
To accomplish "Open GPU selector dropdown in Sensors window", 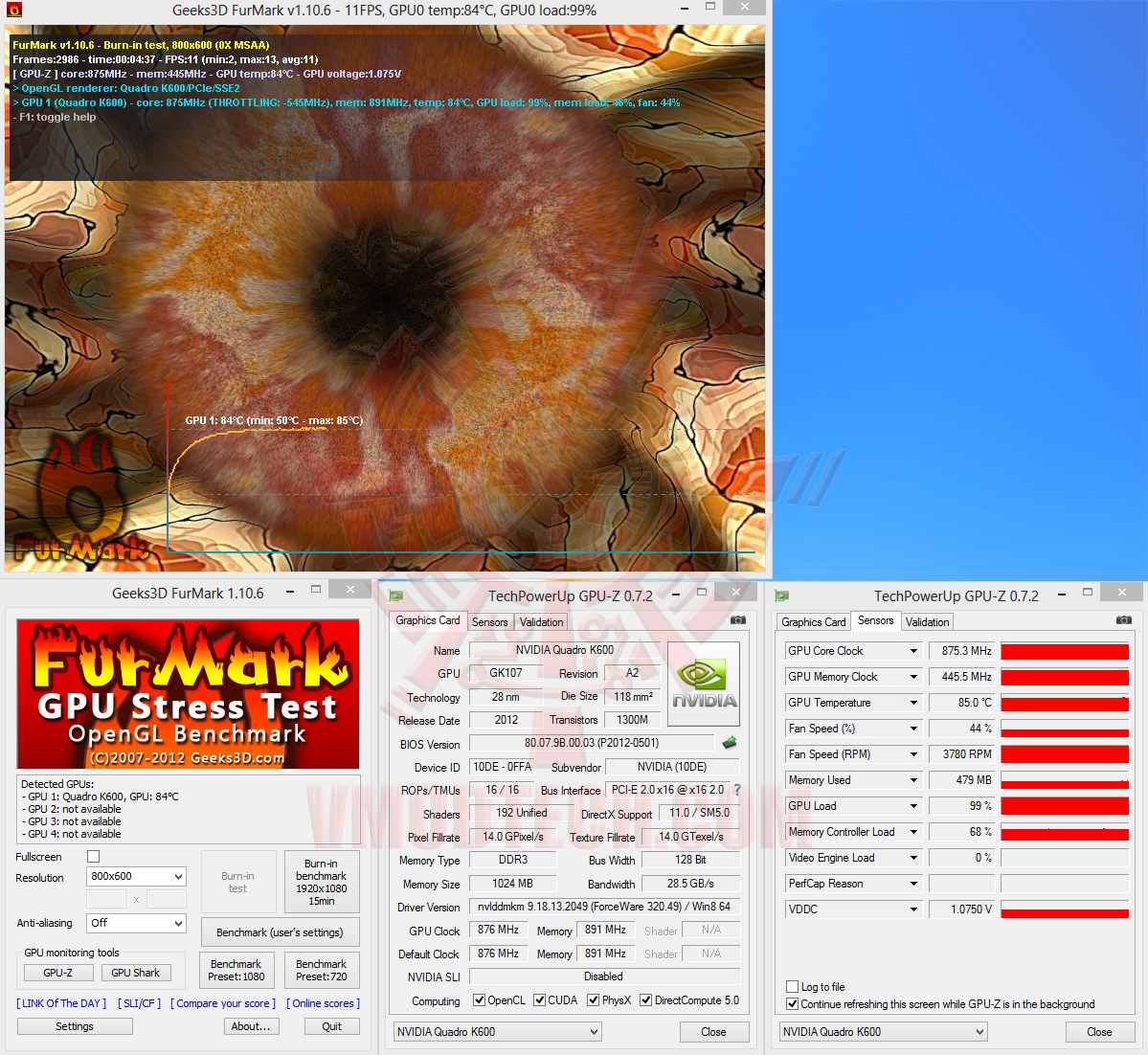I will click(x=883, y=1032).
